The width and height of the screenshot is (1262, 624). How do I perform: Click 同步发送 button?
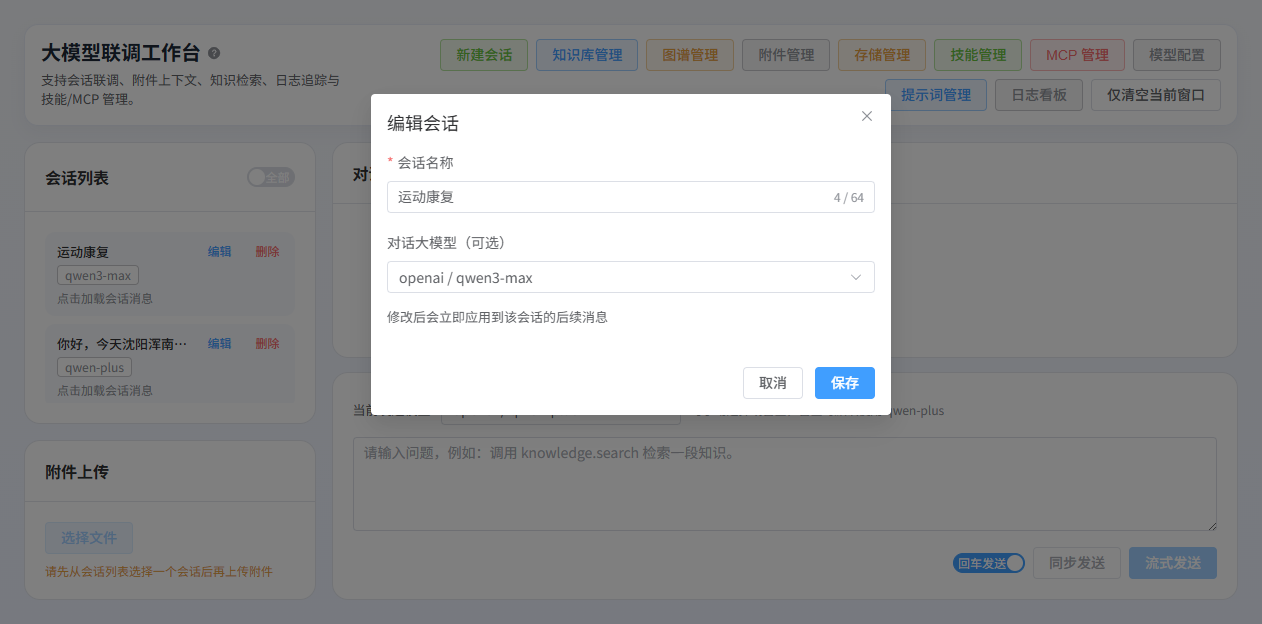tap(1077, 563)
